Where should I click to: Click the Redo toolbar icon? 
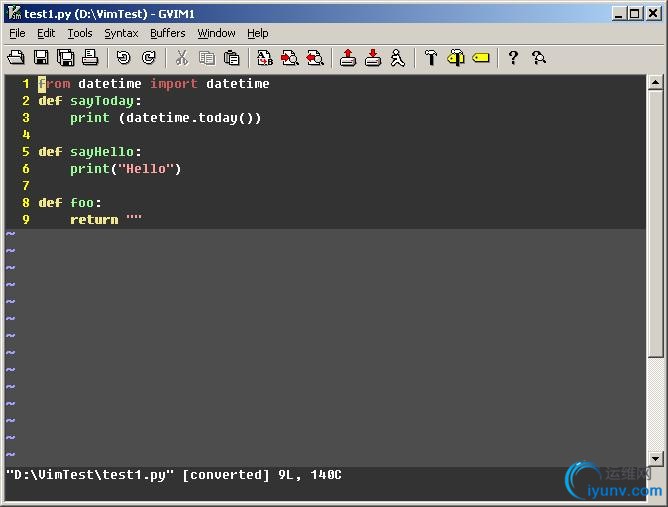[x=149, y=58]
